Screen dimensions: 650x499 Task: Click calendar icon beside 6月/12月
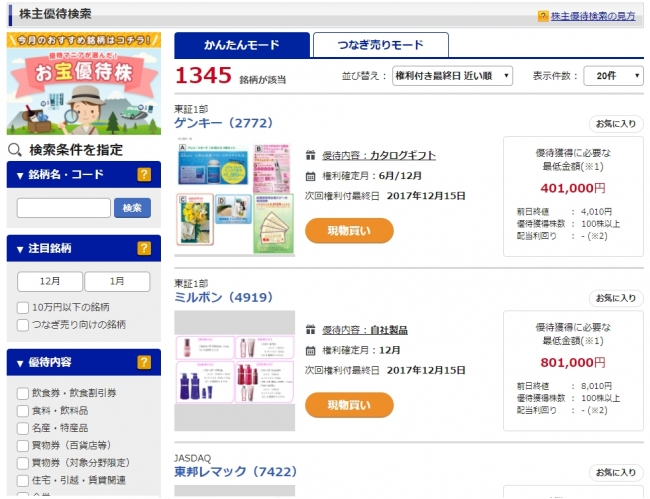(310, 176)
